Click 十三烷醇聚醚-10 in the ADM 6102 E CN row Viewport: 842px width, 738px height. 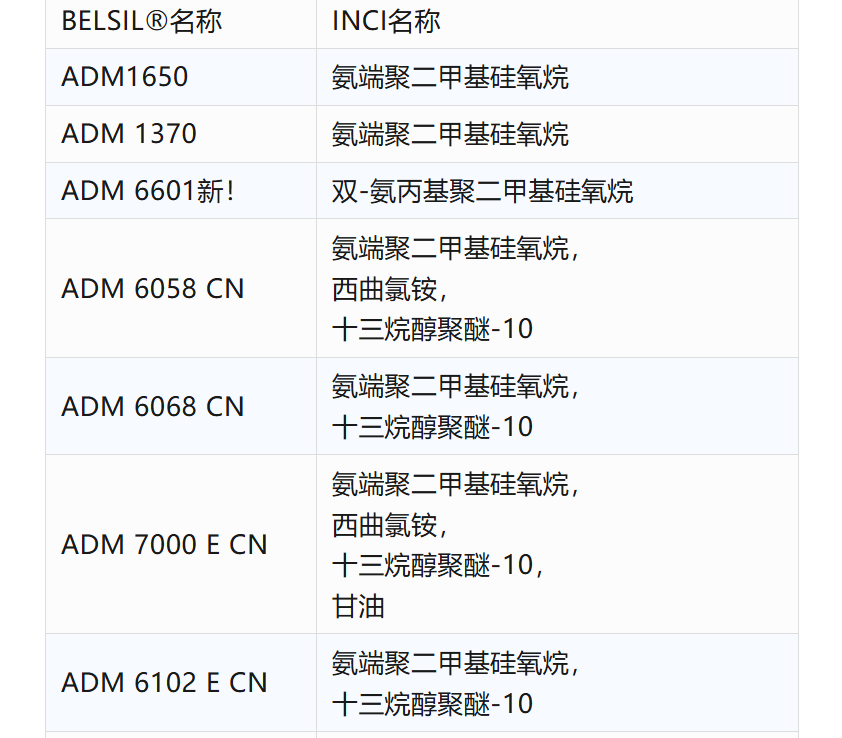coord(432,704)
